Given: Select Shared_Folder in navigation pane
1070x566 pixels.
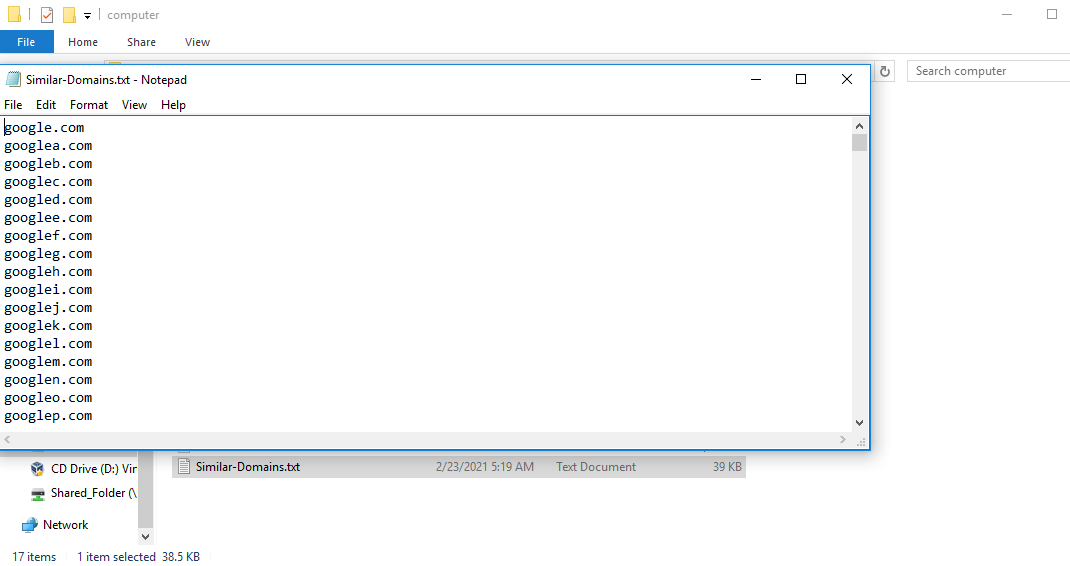Looking at the screenshot, I should [93, 493].
